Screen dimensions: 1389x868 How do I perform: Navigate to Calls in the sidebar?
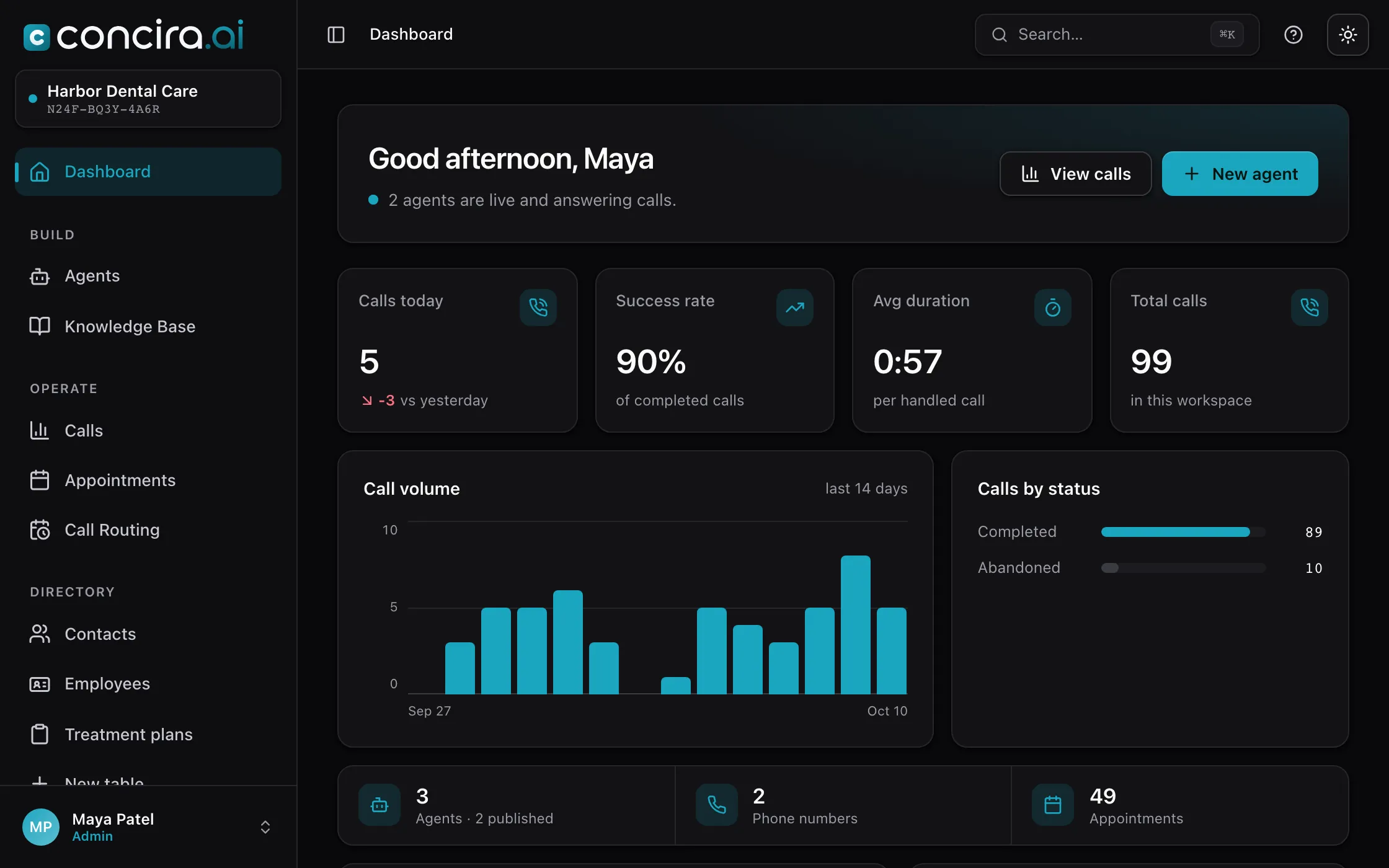148,430
